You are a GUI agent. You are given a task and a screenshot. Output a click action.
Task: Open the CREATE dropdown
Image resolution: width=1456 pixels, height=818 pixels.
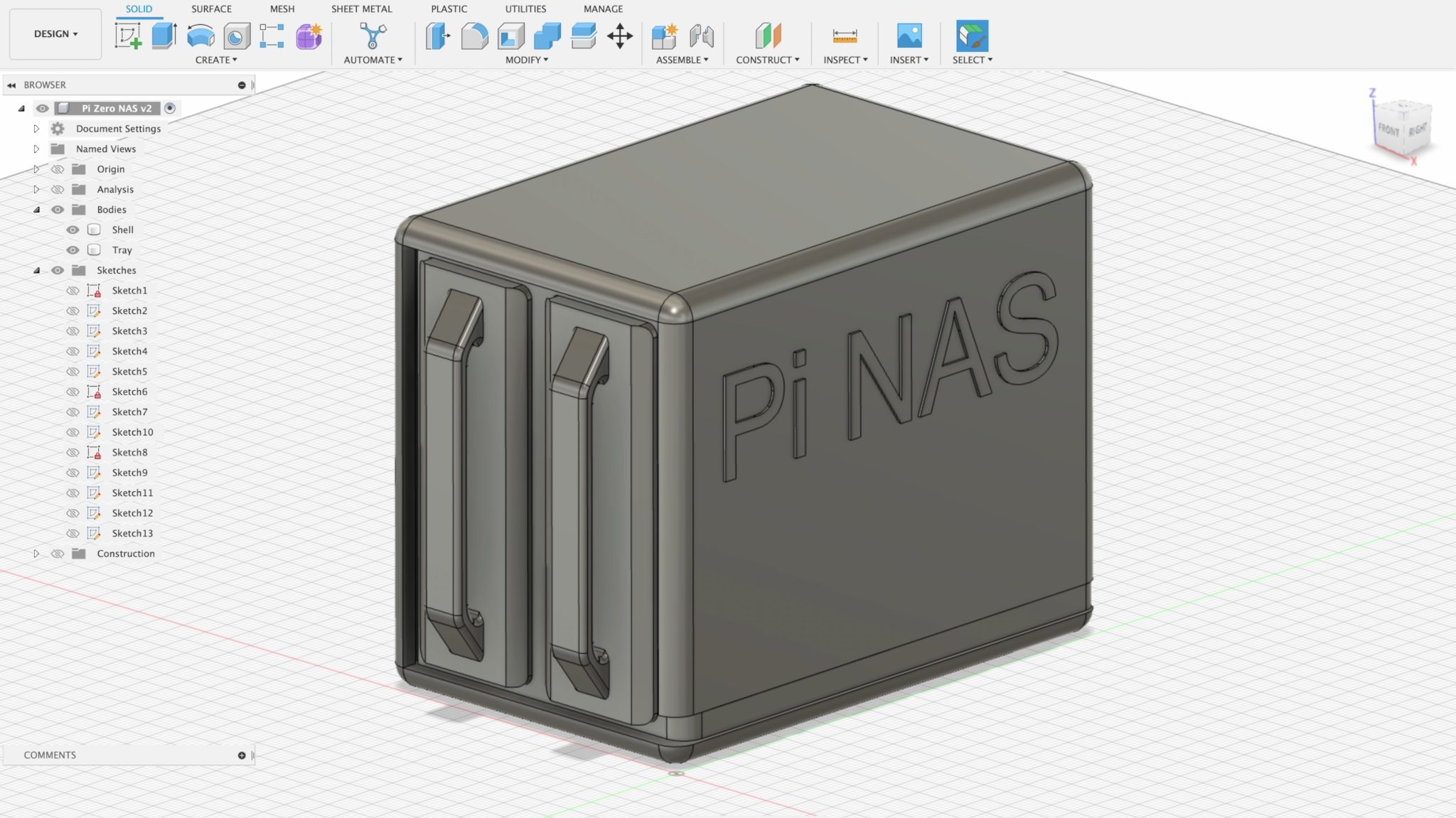[216, 60]
